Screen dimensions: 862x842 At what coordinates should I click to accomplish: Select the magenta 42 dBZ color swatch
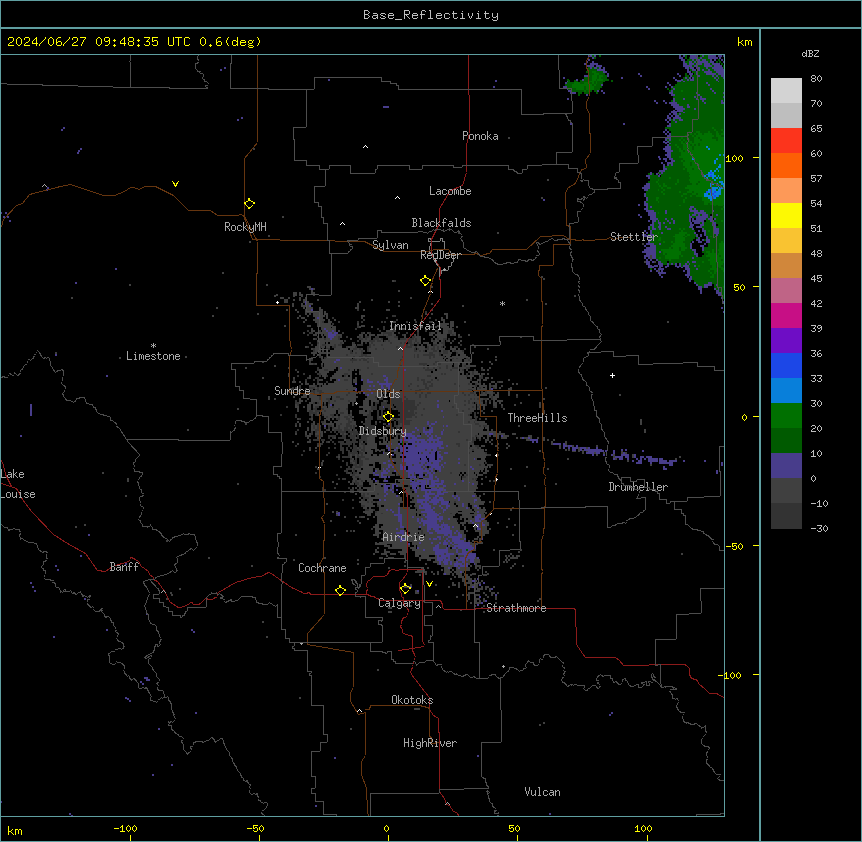[x=786, y=315]
